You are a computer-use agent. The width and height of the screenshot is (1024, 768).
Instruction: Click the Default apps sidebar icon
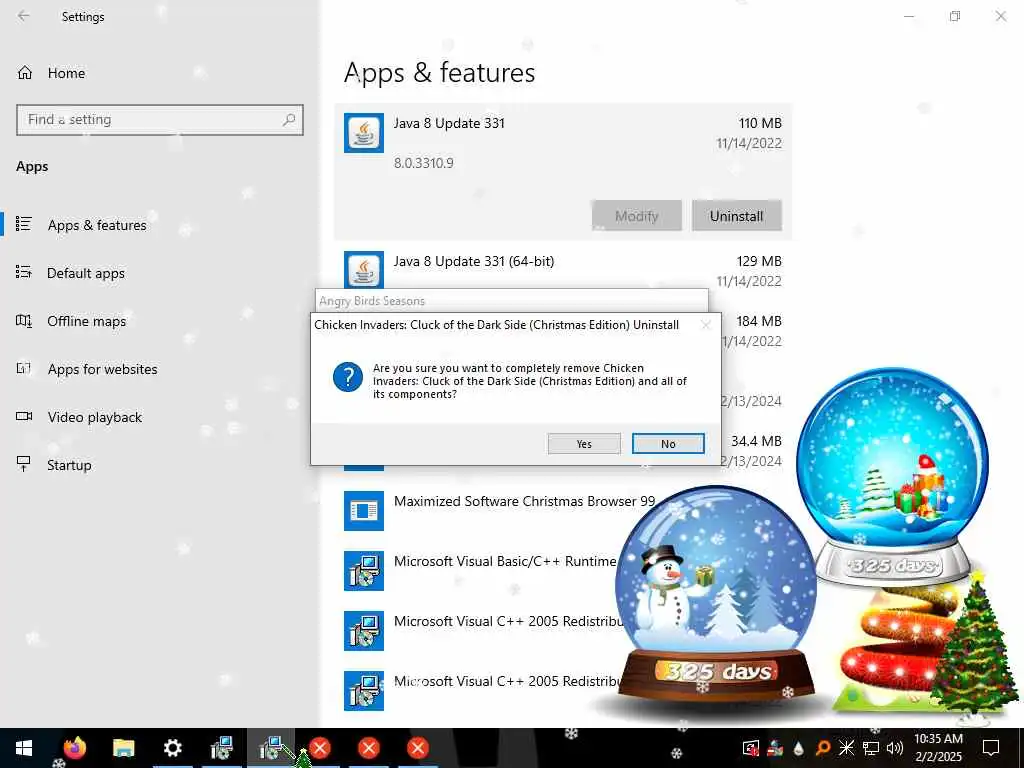tap(24, 272)
